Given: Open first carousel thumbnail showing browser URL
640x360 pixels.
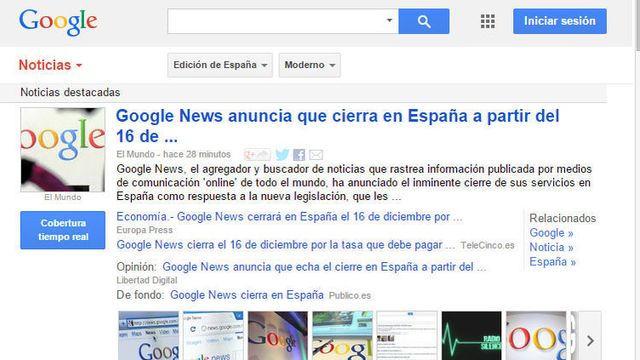Looking at the screenshot, I should coord(149,336).
